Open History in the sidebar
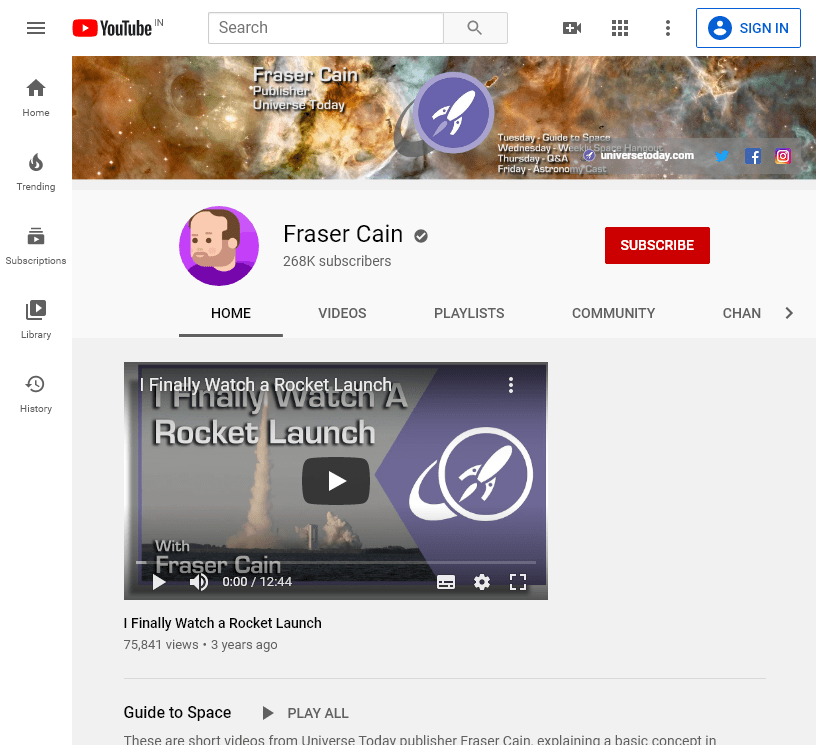Image resolution: width=816 pixels, height=745 pixels. coord(36,394)
